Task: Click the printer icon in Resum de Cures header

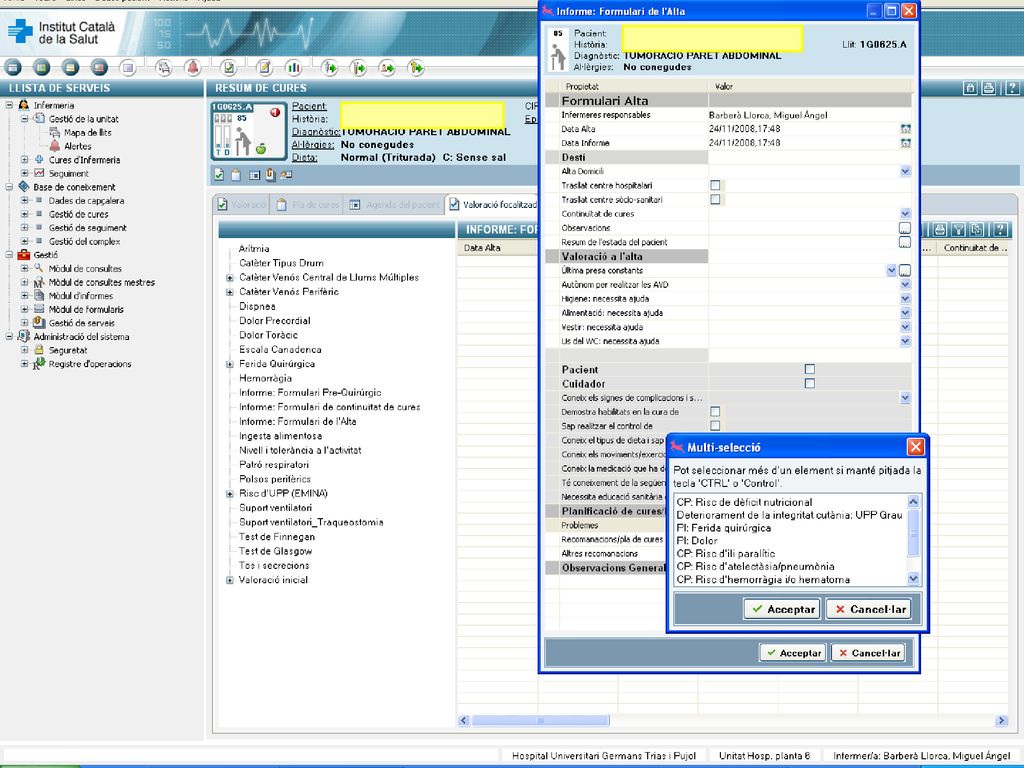Action: coord(989,88)
